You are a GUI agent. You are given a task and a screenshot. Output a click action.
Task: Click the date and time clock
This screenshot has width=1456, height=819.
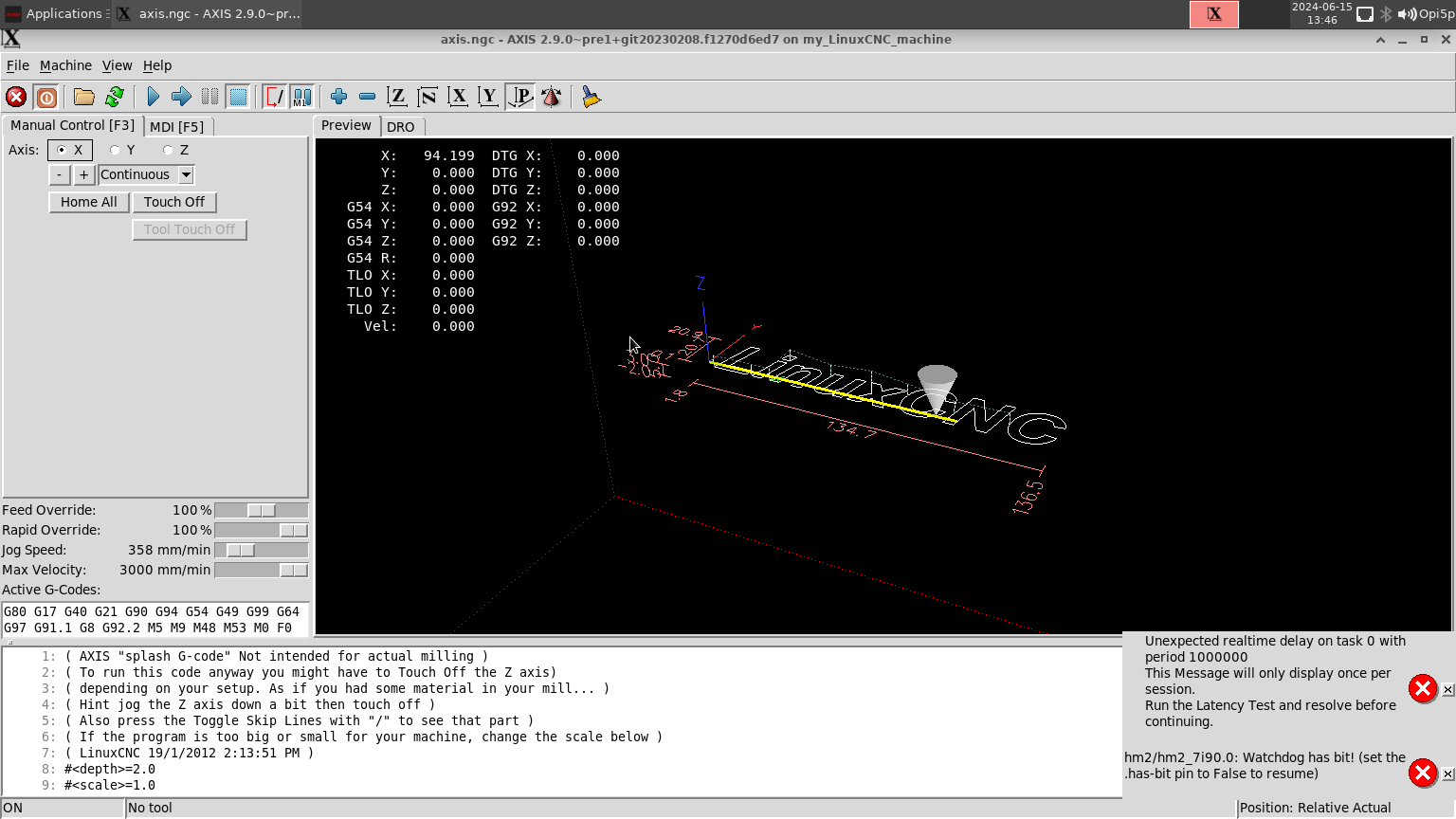(x=1321, y=13)
